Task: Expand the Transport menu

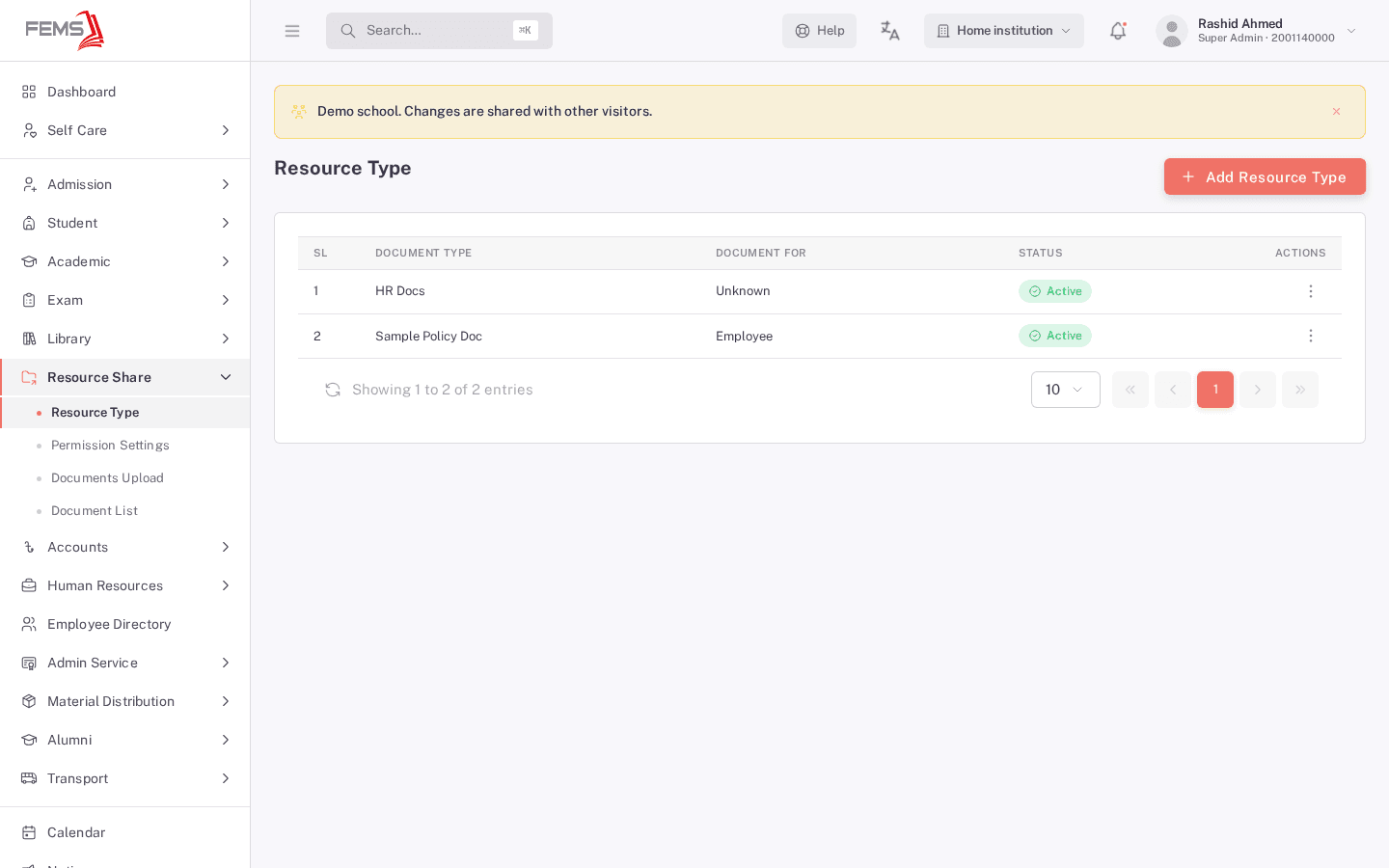Action: point(125,778)
